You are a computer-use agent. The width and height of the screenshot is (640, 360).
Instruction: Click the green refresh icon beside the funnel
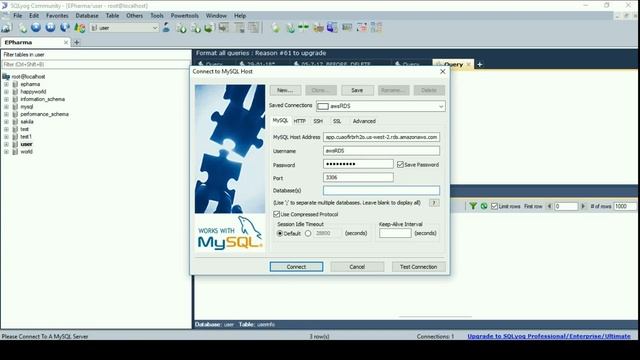tap(484, 206)
